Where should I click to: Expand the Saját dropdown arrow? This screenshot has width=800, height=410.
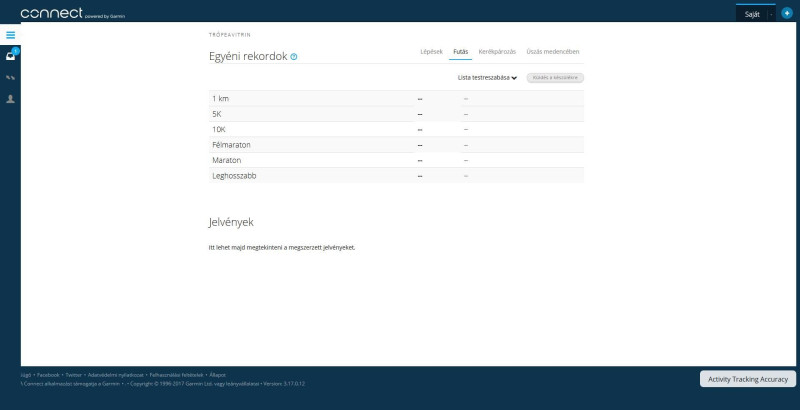[x=770, y=14]
